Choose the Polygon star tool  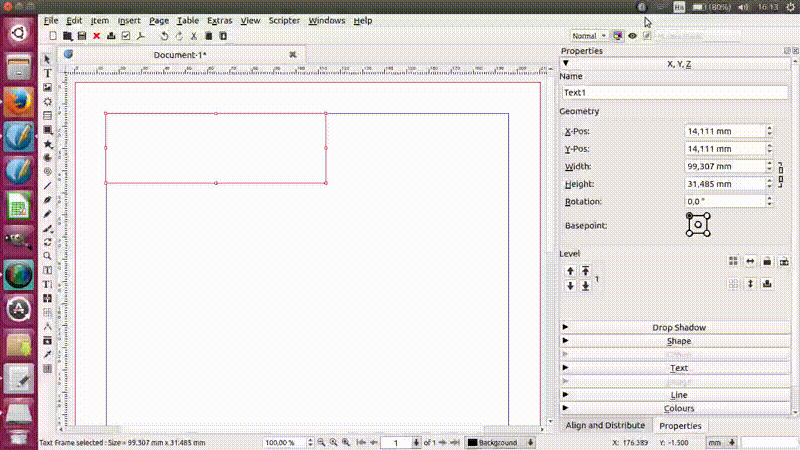tap(47, 144)
